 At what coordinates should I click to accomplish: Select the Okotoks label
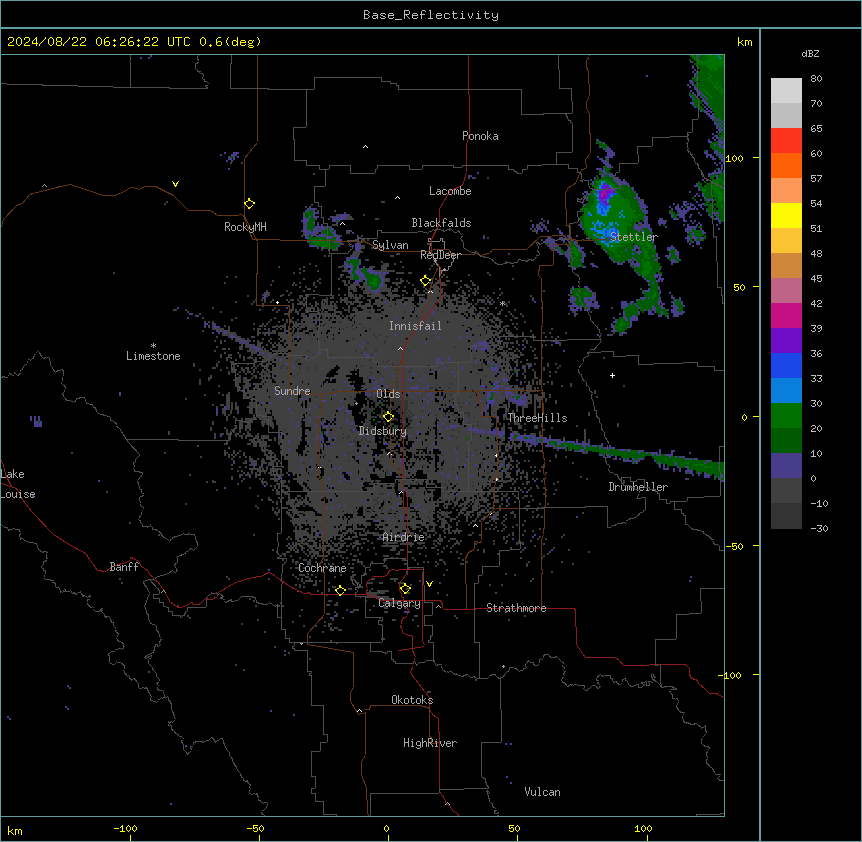coord(412,700)
